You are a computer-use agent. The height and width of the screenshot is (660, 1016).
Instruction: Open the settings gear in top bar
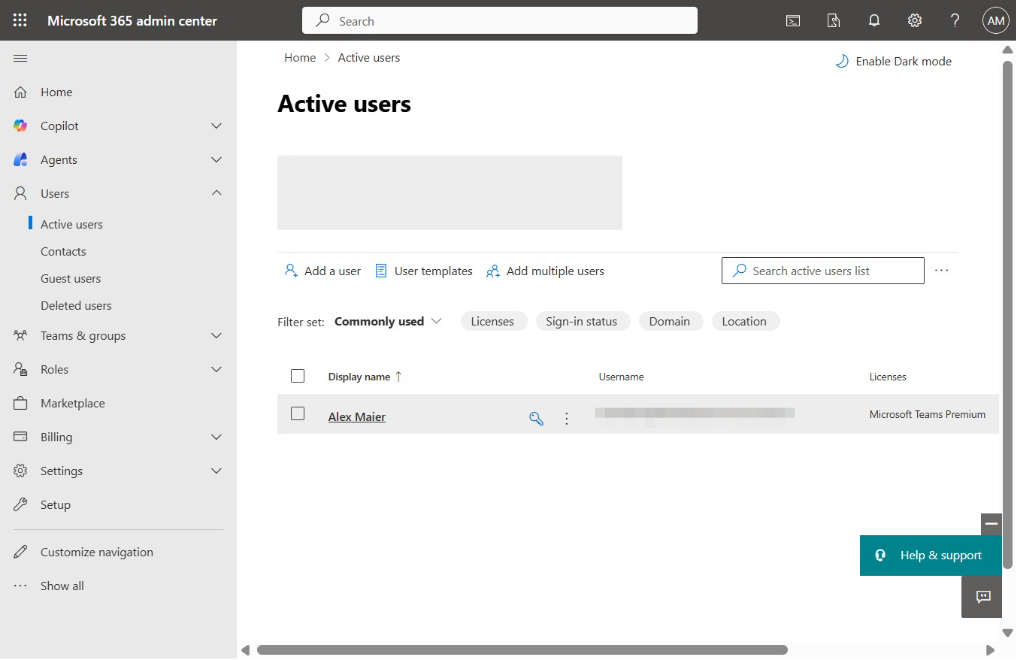coord(914,21)
